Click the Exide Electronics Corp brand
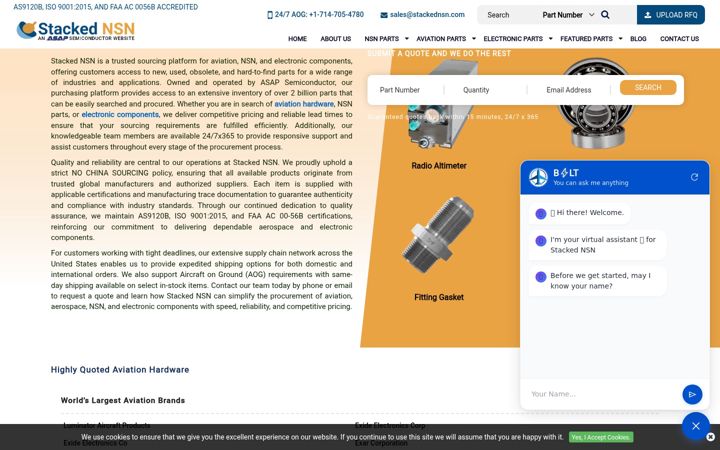Screen dimensions: 720x450 390,426
